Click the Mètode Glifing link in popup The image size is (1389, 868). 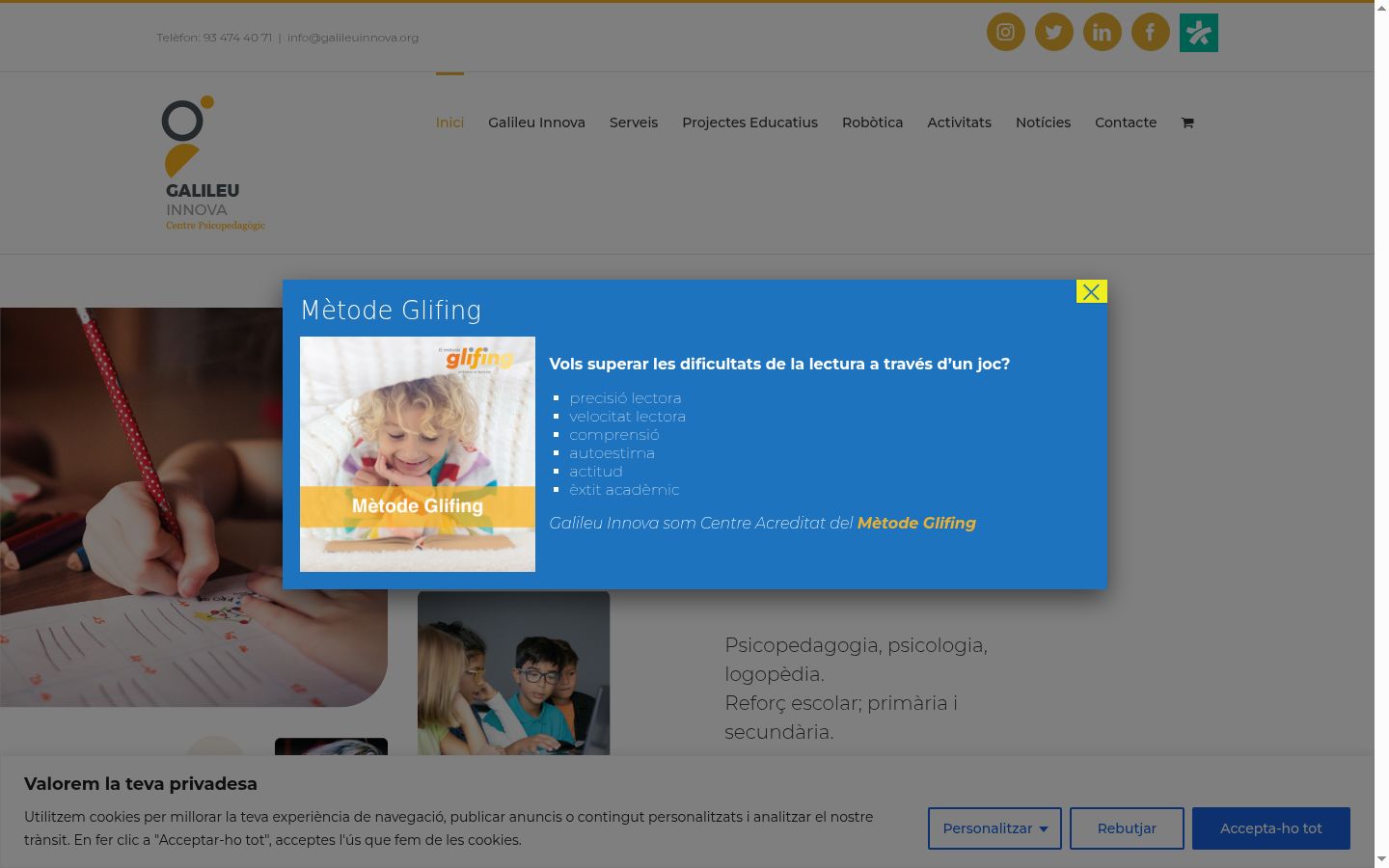916,523
